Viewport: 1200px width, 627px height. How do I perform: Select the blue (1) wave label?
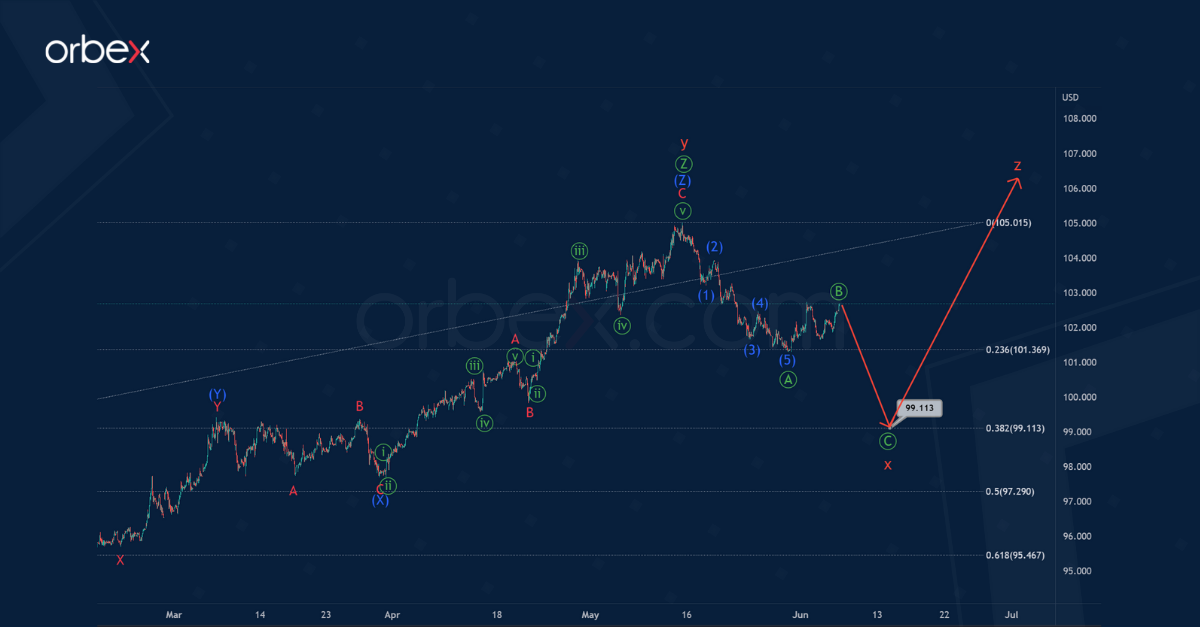click(706, 295)
